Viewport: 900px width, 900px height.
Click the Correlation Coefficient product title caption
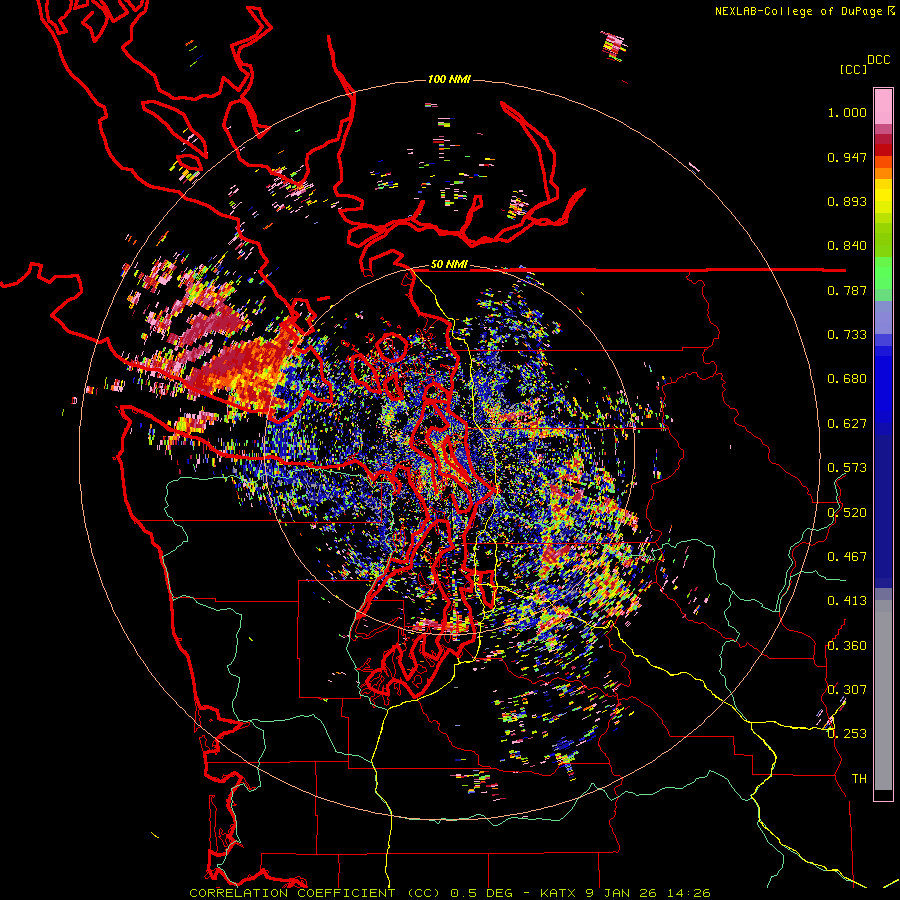click(450, 893)
